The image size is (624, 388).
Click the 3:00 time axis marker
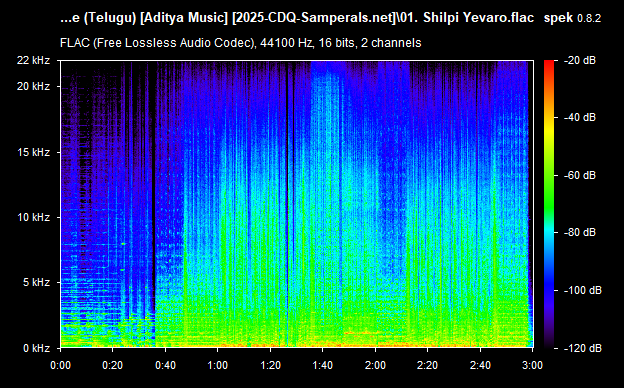(x=532, y=365)
